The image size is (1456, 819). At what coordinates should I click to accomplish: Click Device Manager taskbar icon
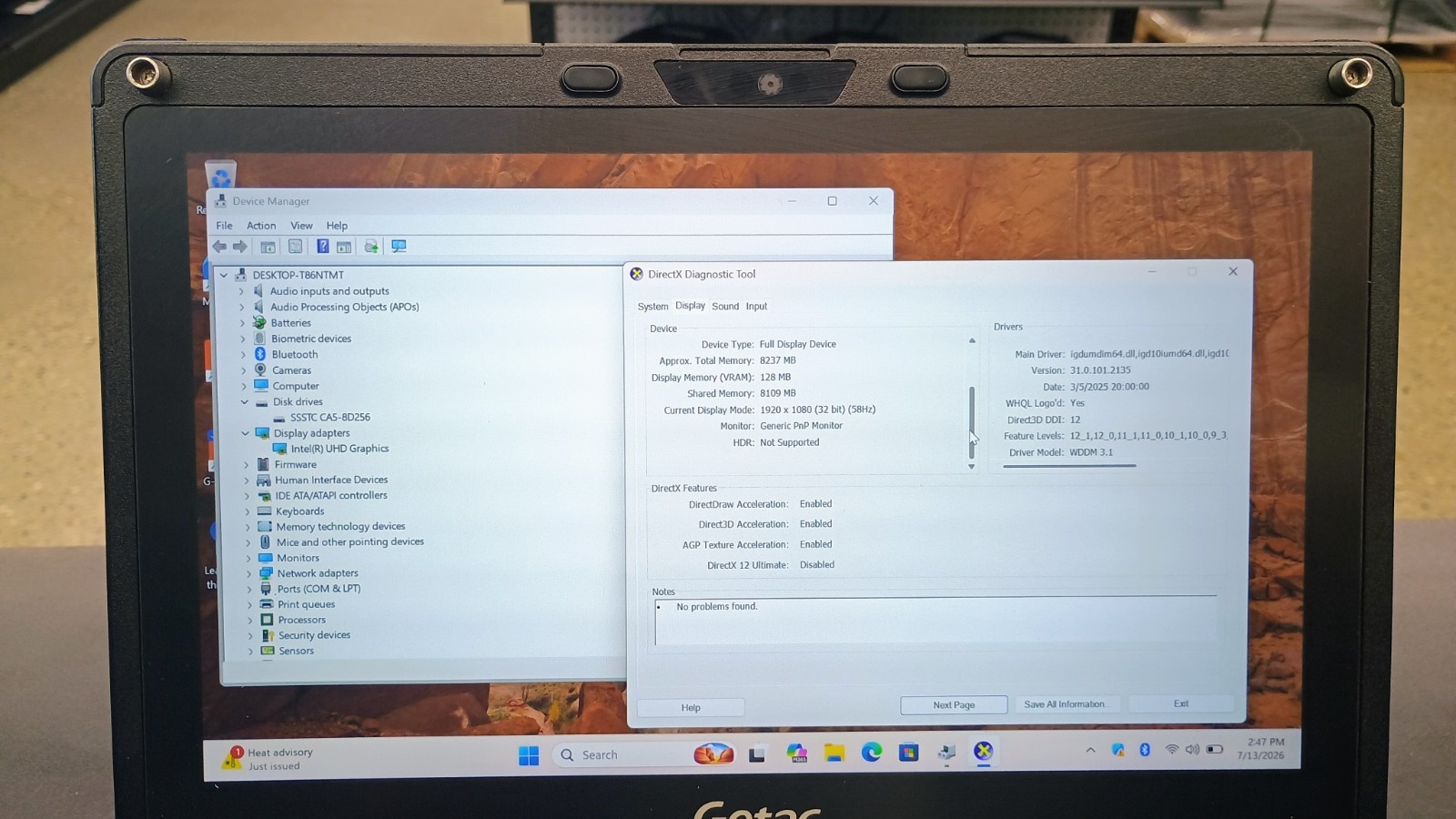[946, 752]
